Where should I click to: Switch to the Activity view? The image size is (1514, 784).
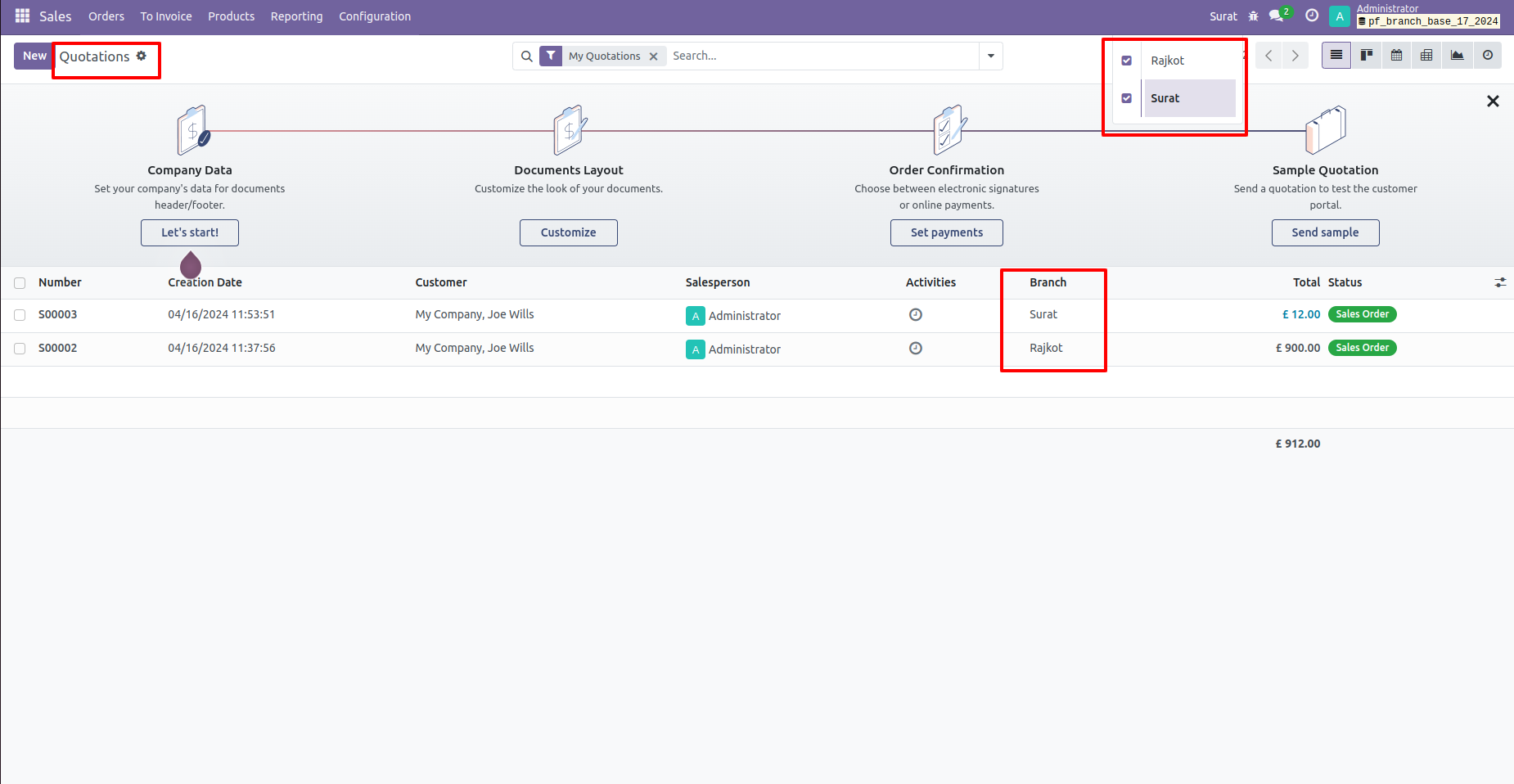pos(1488,56)
